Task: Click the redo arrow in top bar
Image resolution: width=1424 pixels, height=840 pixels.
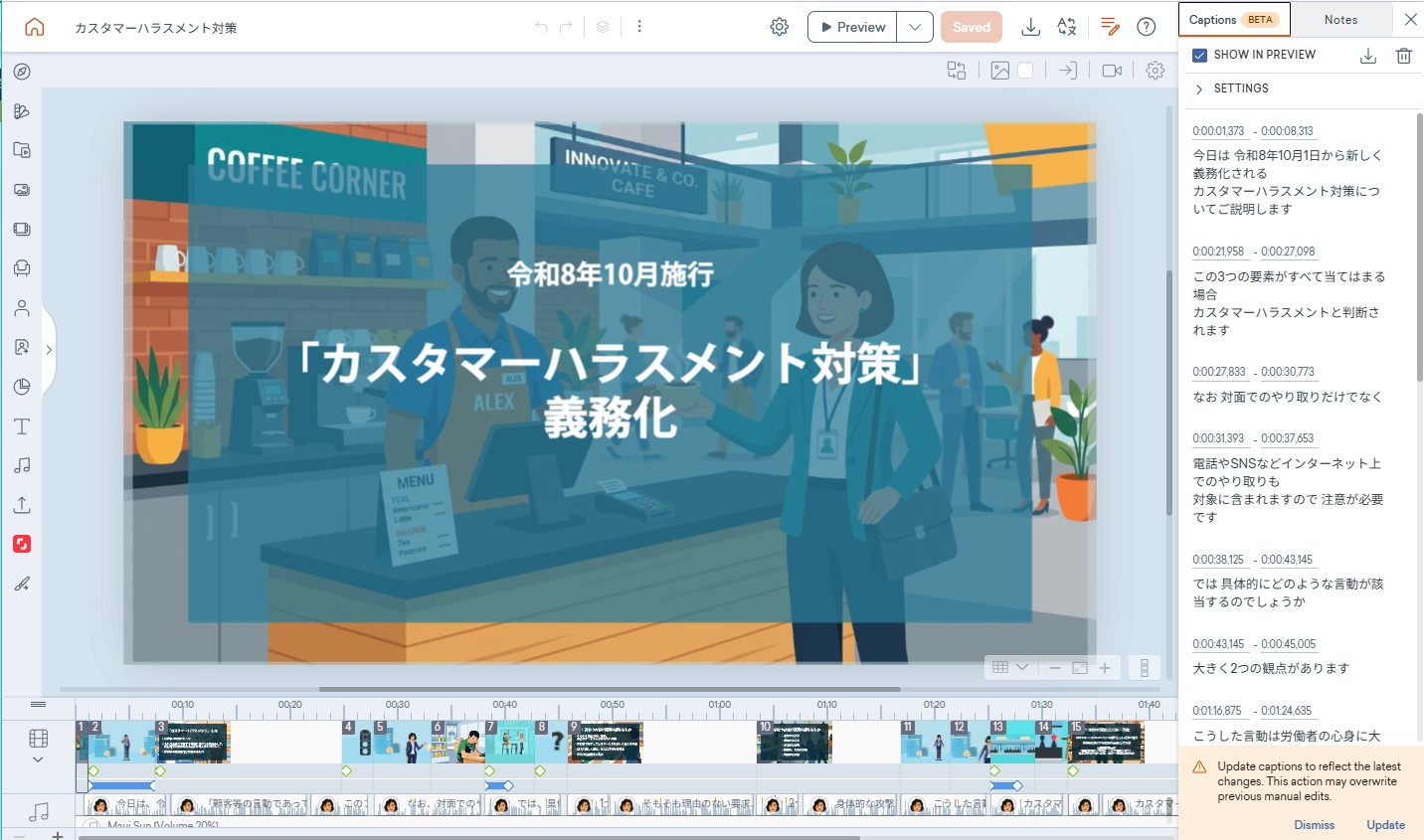Action: click(x=566, y=27)
